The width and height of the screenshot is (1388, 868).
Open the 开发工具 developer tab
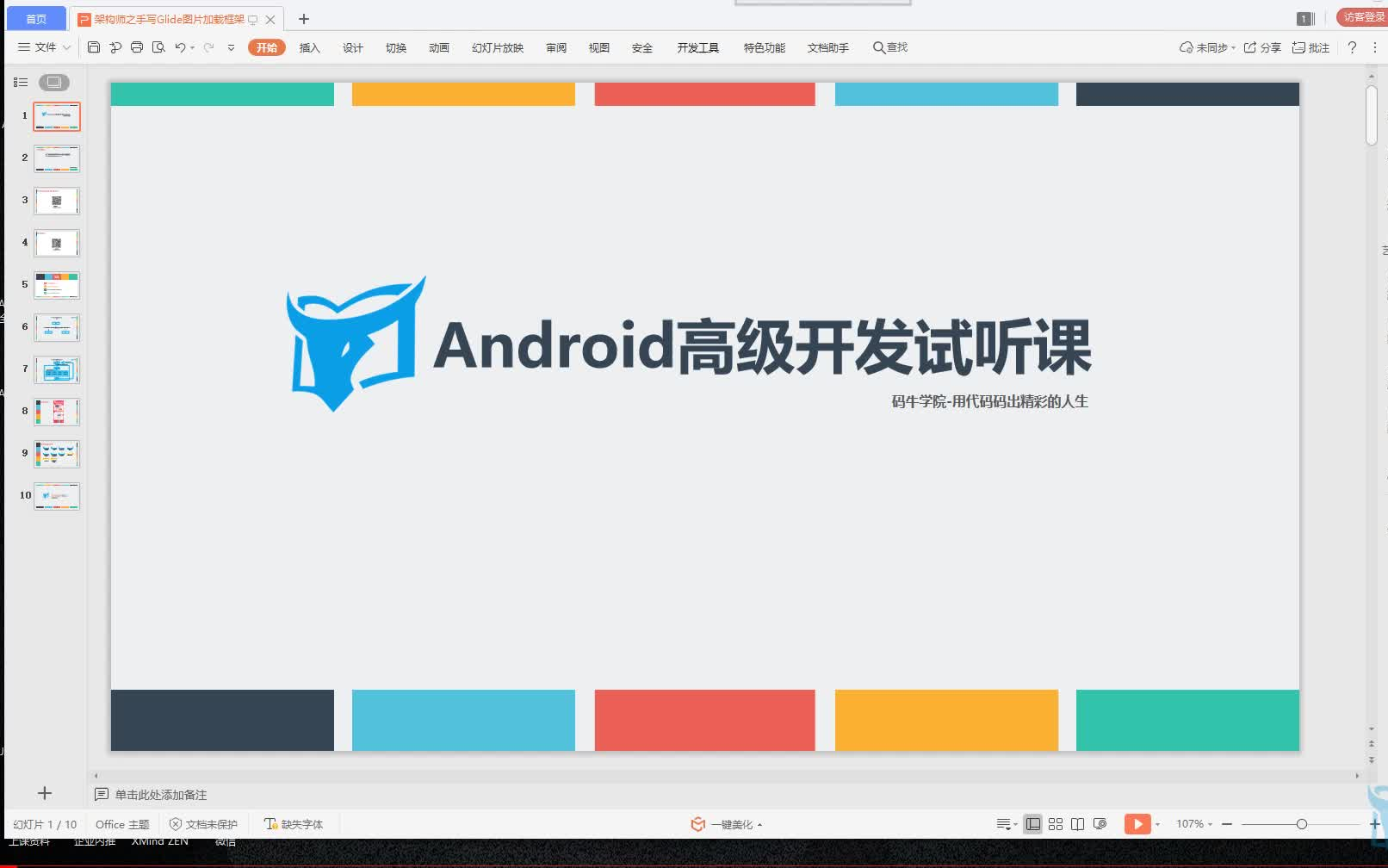tap(697, 47)
